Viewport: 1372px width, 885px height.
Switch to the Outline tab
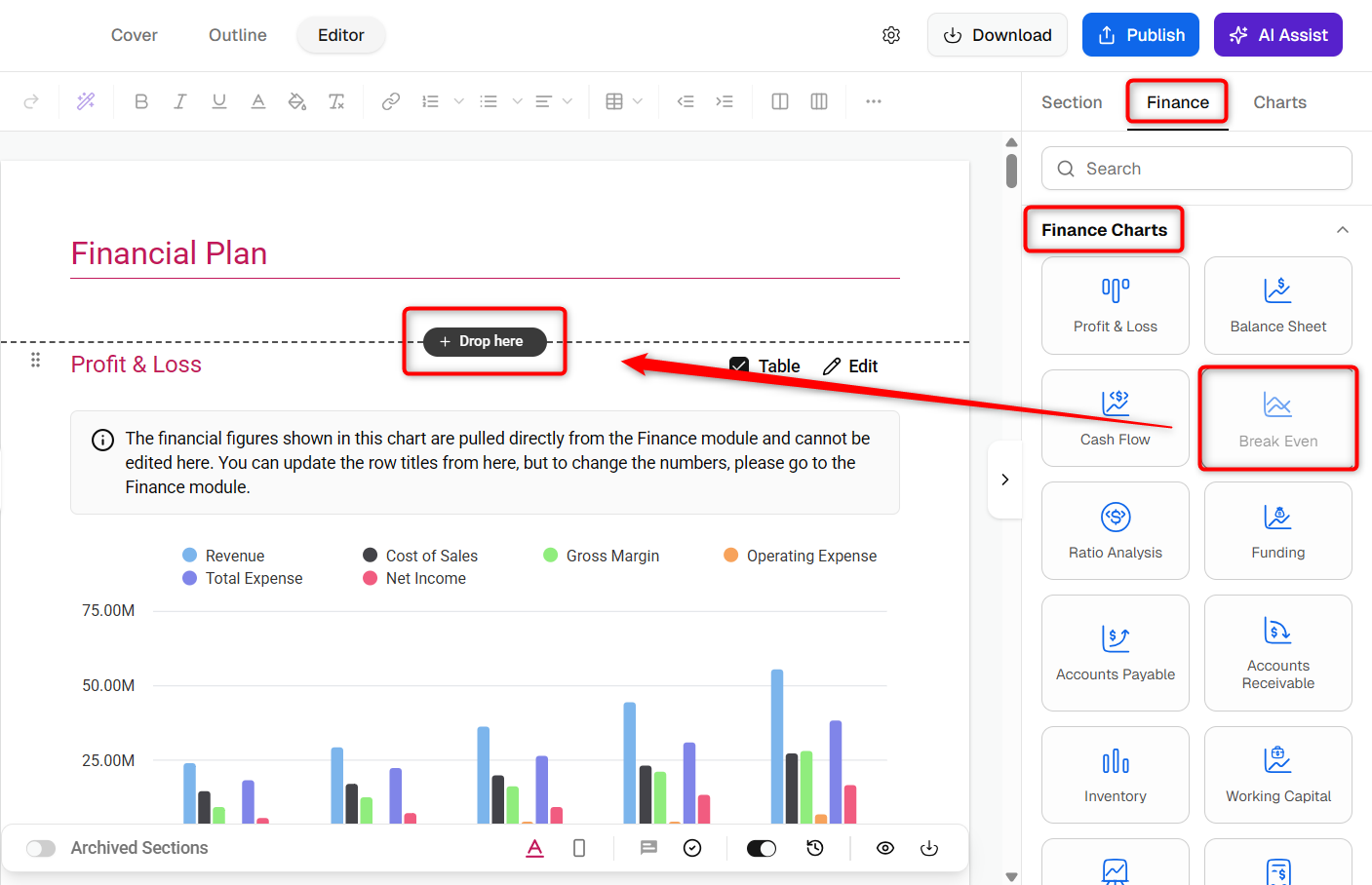tap(238, 35)
